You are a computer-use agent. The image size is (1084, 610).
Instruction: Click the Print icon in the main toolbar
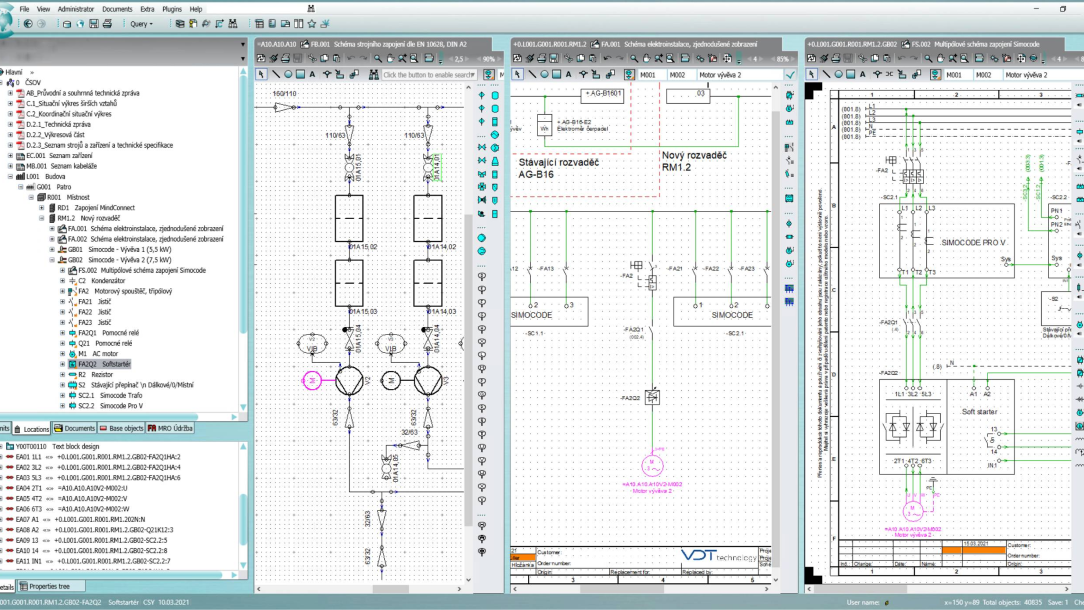pyautogui.click(x=107, y=23)
